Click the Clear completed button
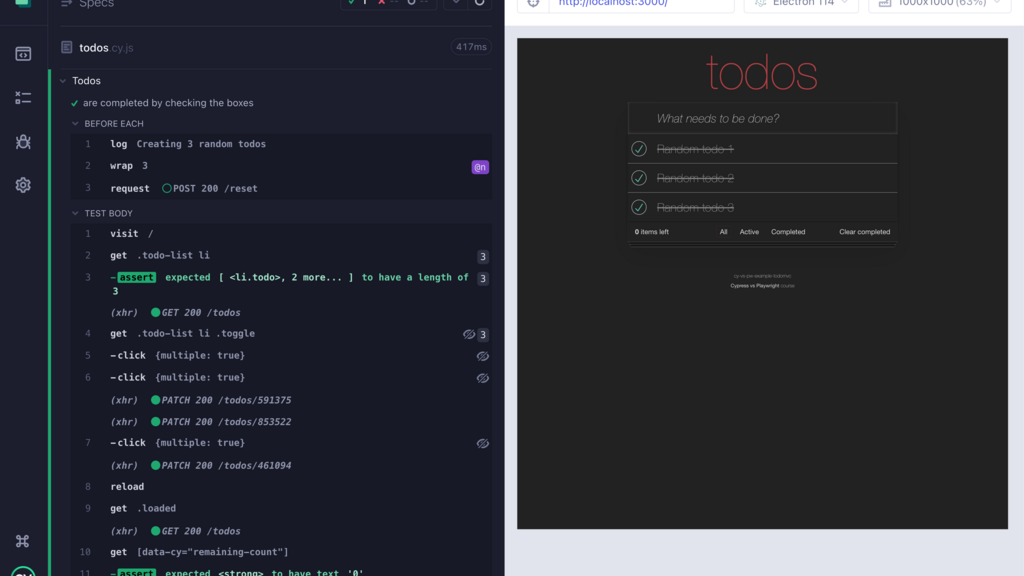 coord(864,232)
